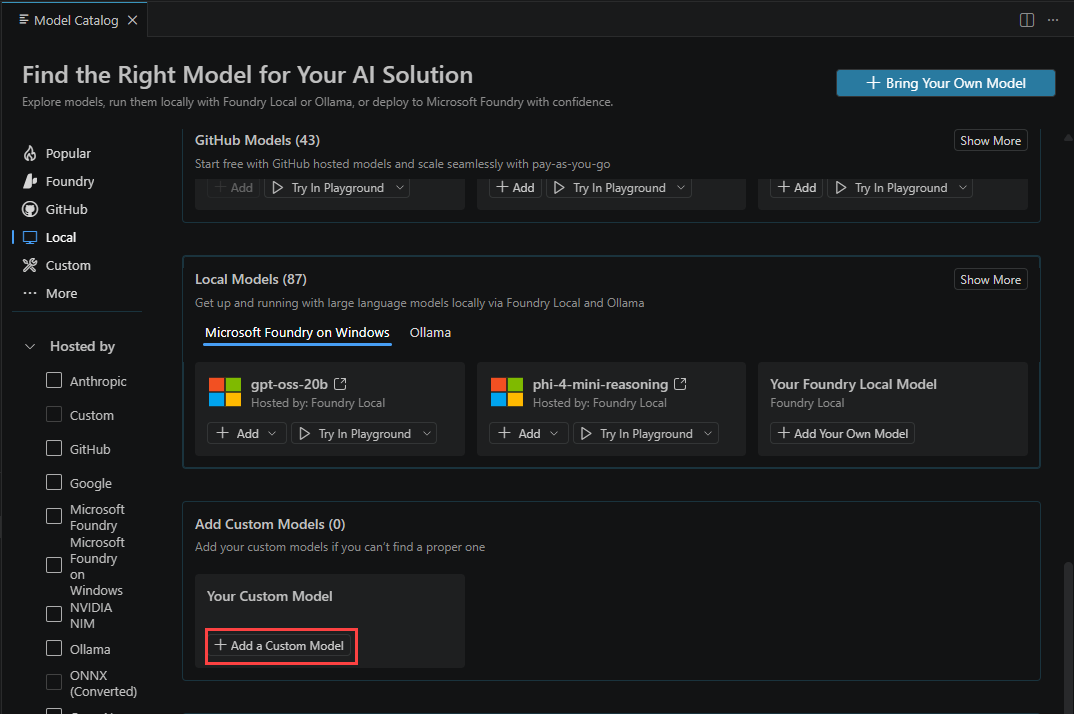The height and width of the screenshot is (714, 1074).
Task: Switch to Microsoft Foundry on Windows tab
Action: click(x=297, y=332)
